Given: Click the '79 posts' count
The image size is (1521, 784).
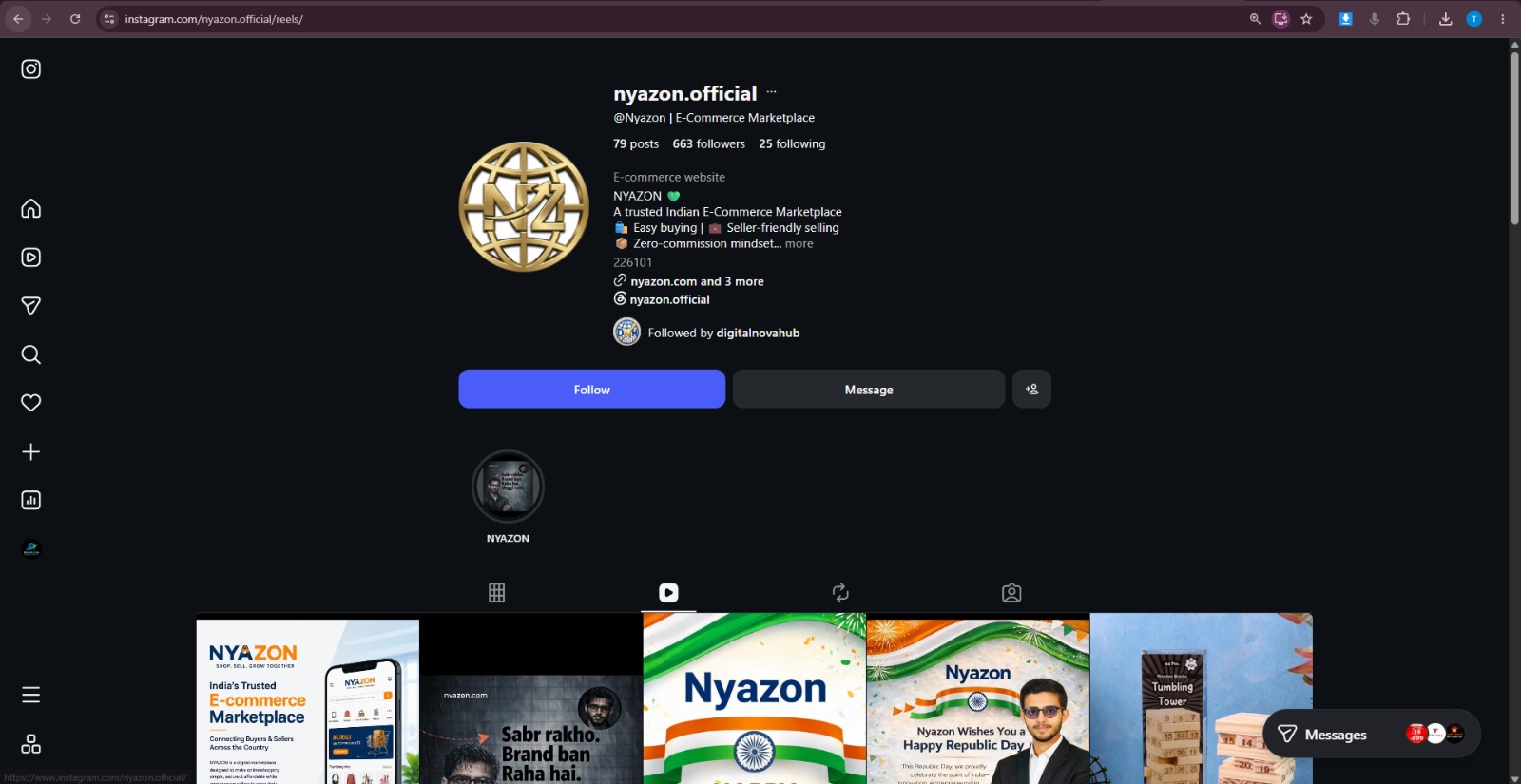Looking at the screenshot, I should 636,144.
